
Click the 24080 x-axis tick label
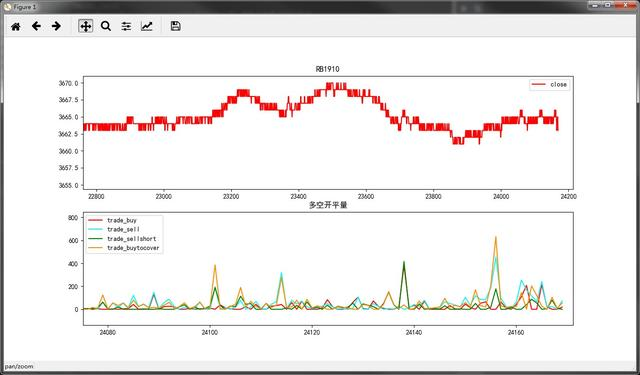pos(108,333)
